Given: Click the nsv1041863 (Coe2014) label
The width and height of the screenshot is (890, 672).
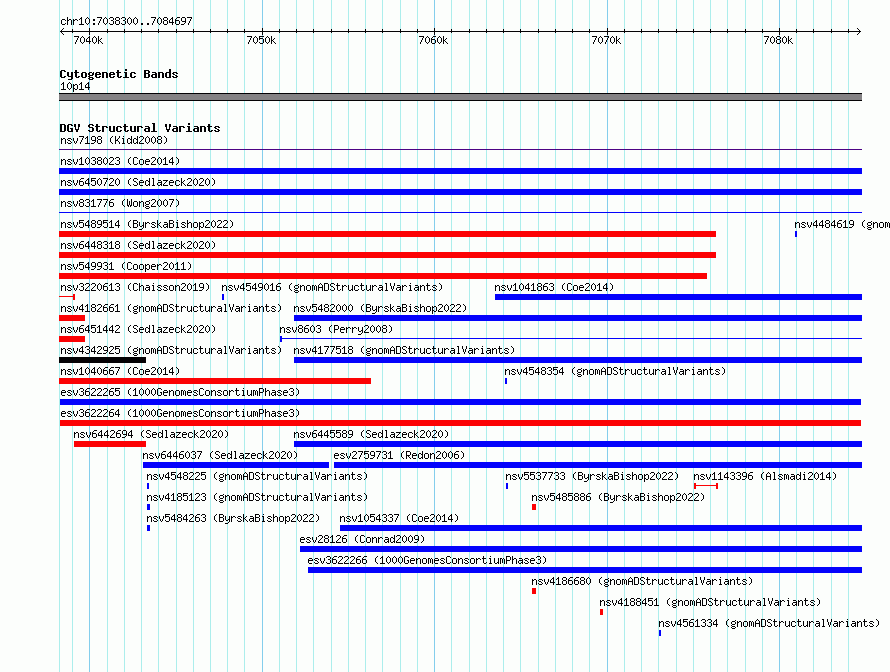Looking at the screenshot, I should (x=554, y=287).
